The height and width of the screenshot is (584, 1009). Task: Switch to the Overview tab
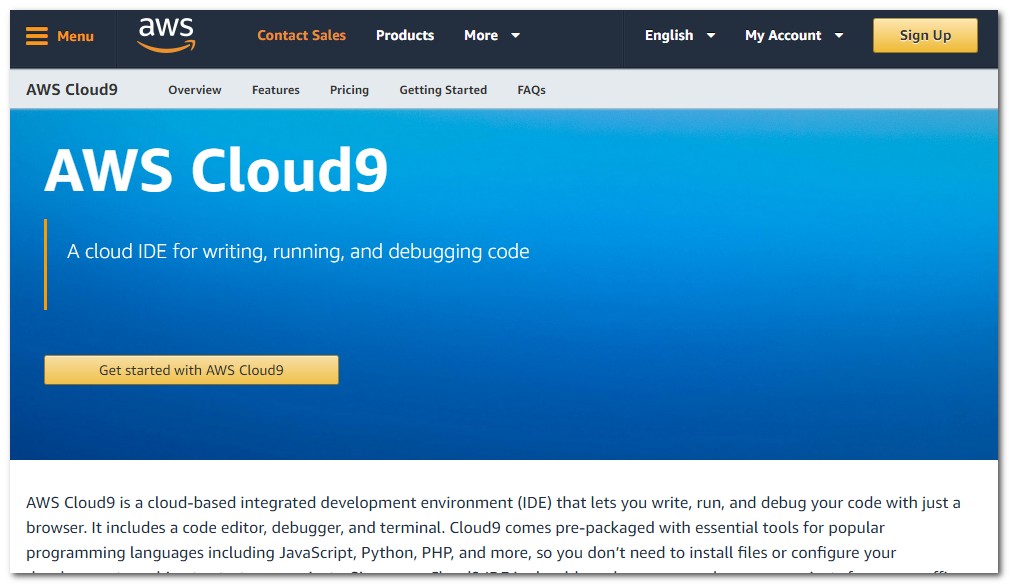[194, 90]
